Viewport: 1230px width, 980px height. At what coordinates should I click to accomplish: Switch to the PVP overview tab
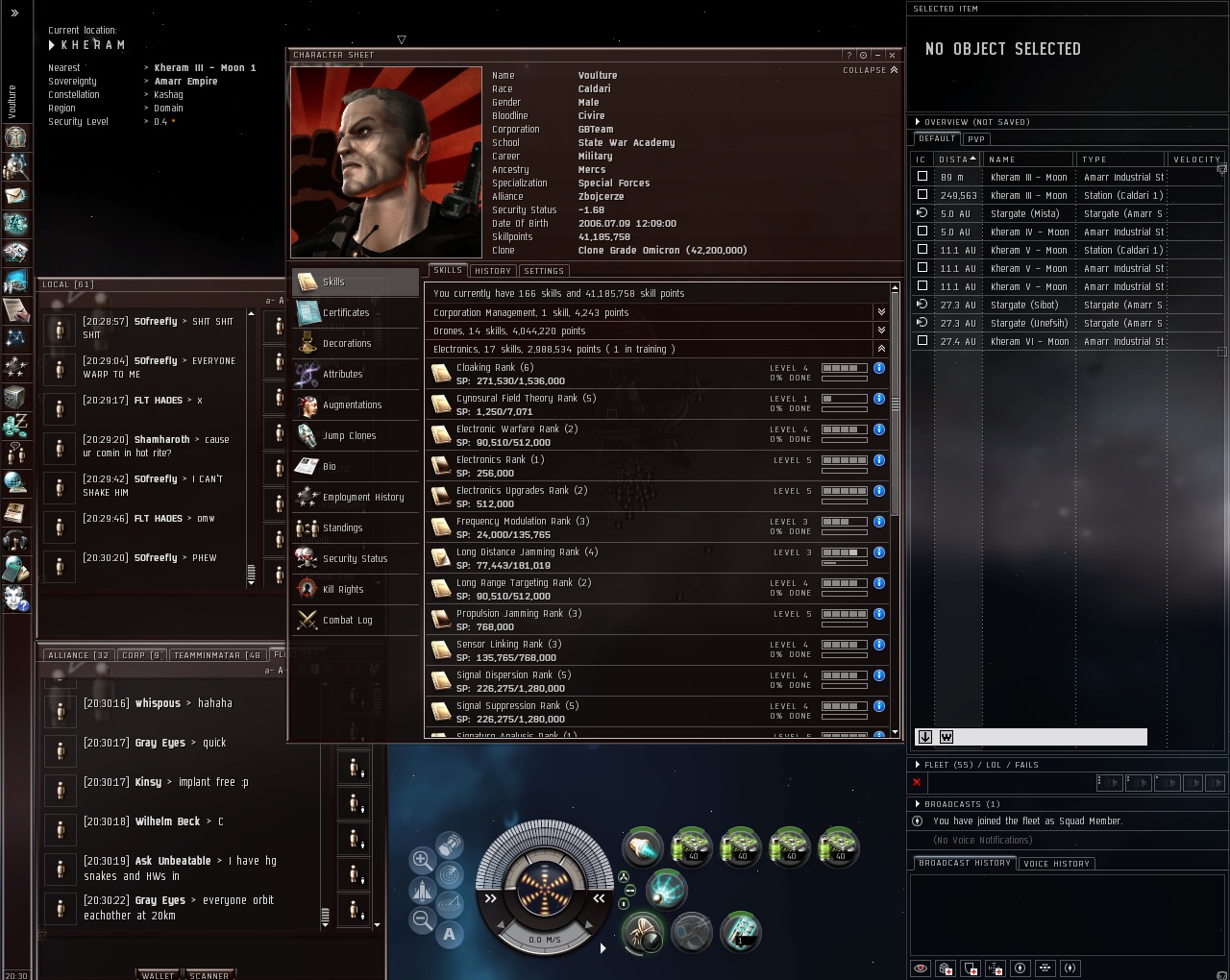click(976, 139)
